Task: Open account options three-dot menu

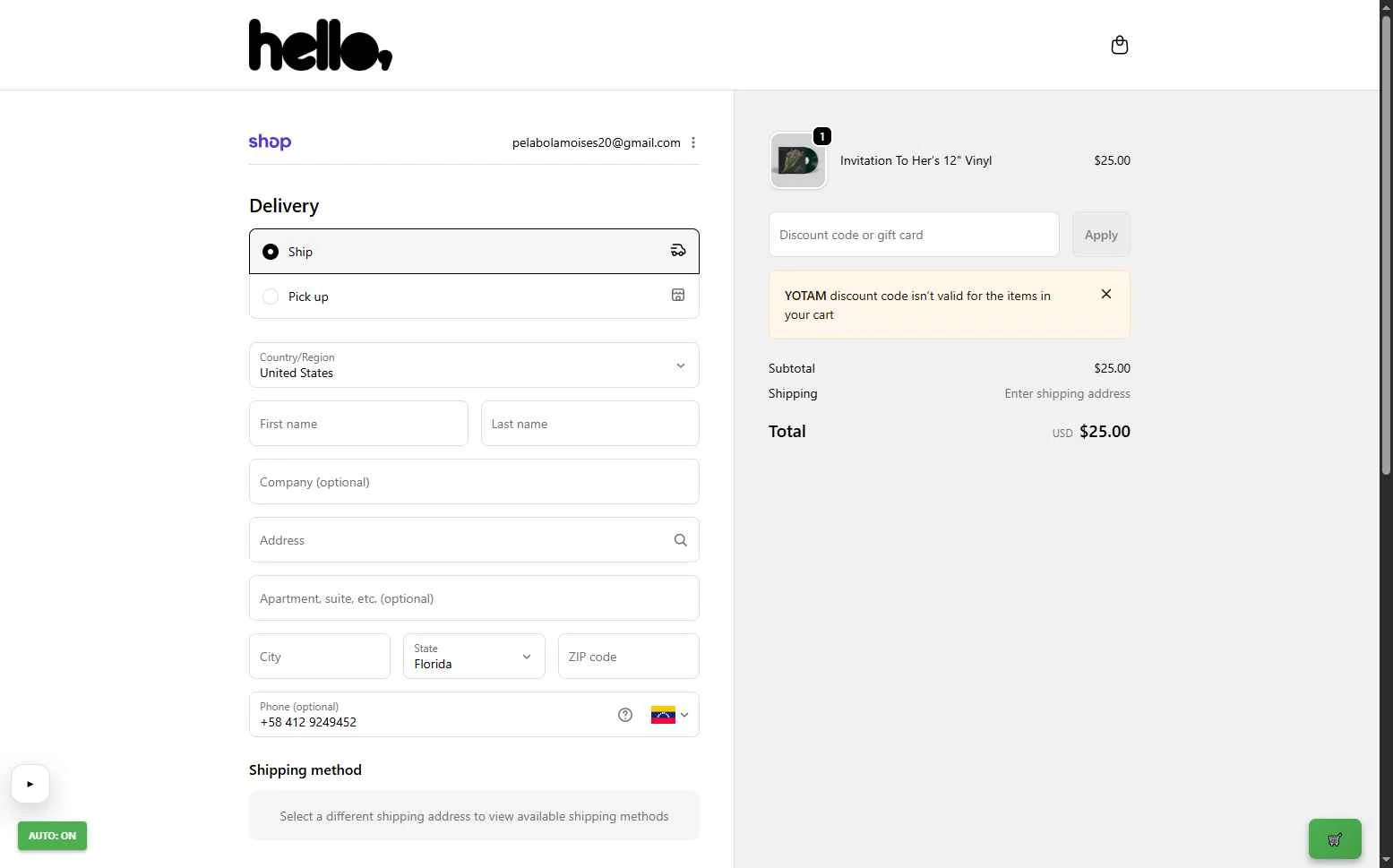Action: pyautogui.click(x=693, y=142)
